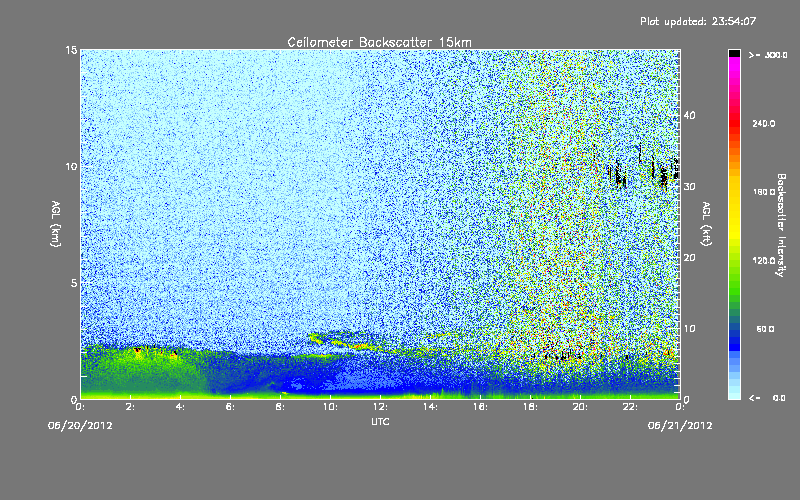Click the AGL (km) left axis label
The image size is (800, 500).
(56, 223)
